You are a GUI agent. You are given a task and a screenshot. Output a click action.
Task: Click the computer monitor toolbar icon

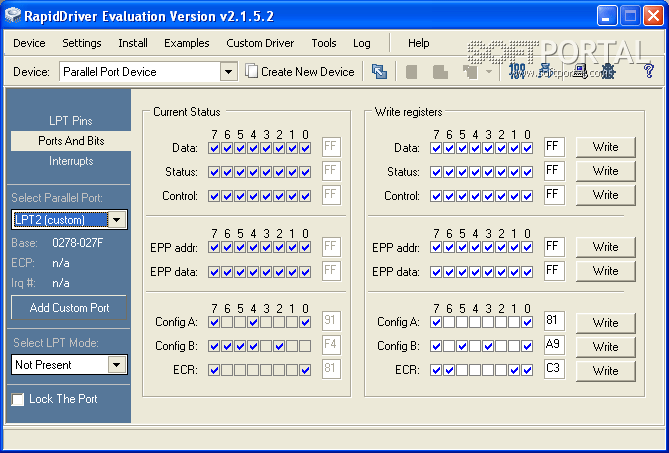(x=581, y=71)
